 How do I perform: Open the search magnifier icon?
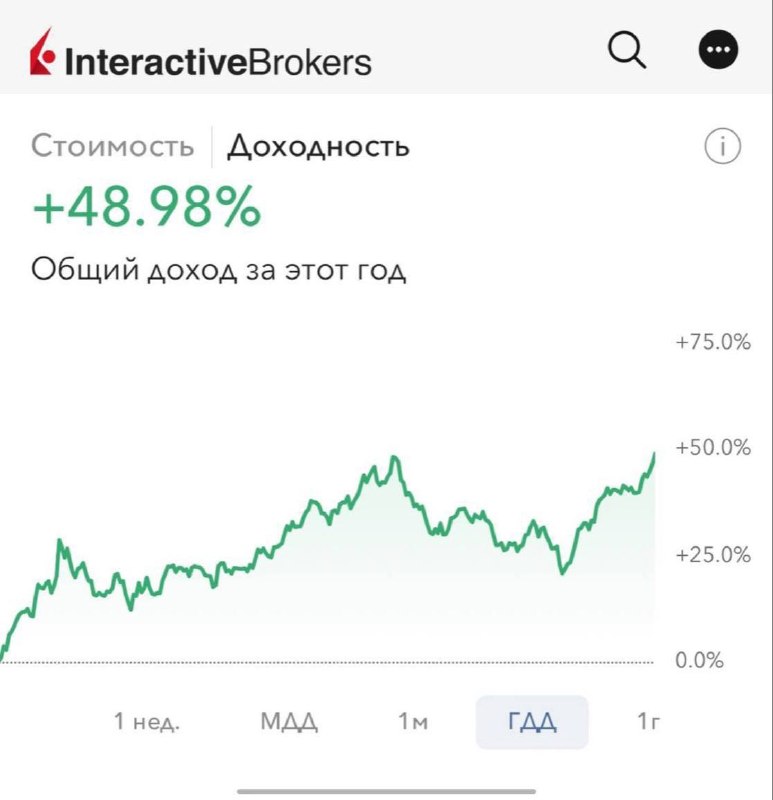(627, 50)
